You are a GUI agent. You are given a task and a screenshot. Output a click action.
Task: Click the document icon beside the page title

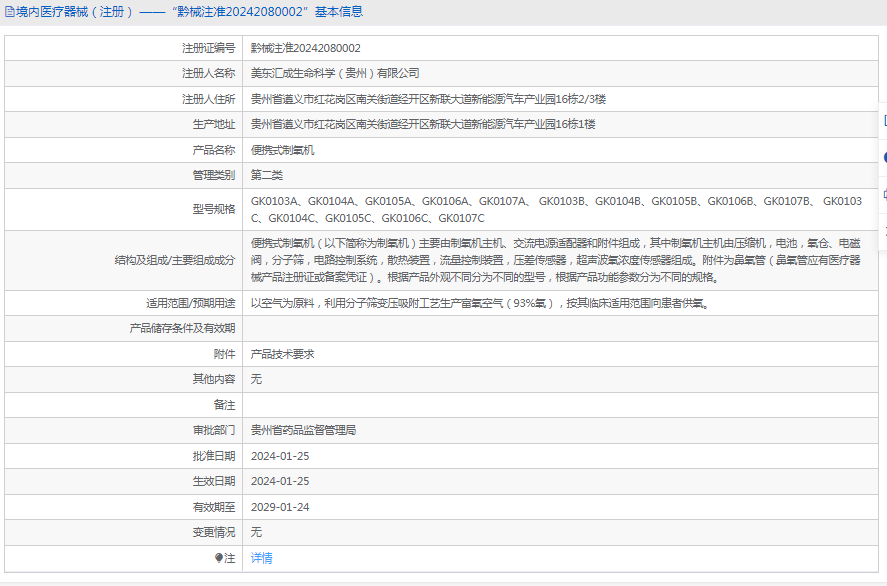point(10,12)
